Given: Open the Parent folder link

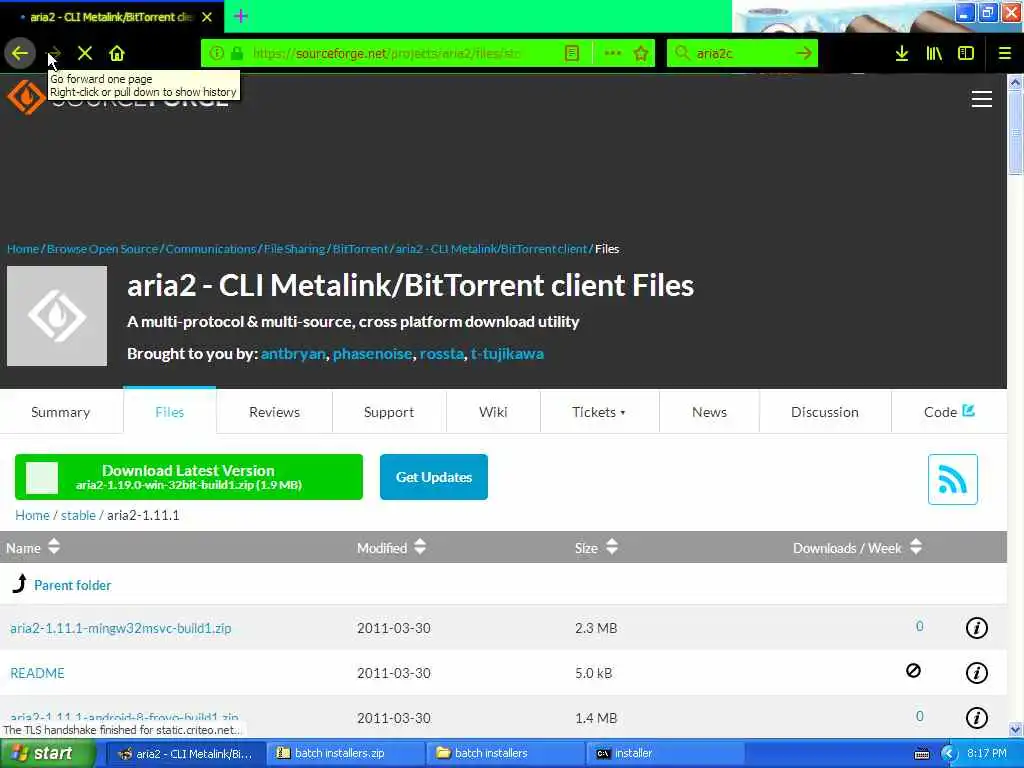Looking at the screenshot, I should (x=72, y=585).
